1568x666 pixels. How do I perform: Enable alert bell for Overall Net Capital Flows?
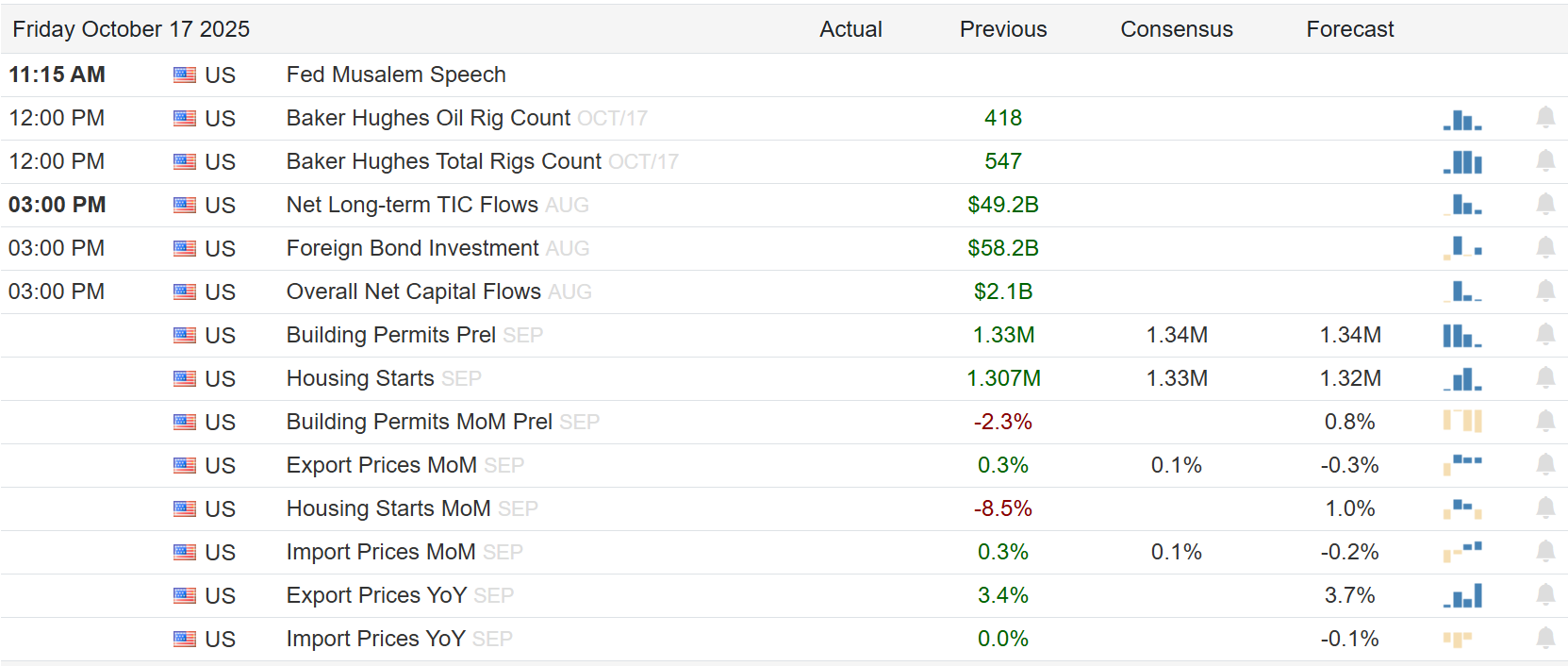(1545, 291)
